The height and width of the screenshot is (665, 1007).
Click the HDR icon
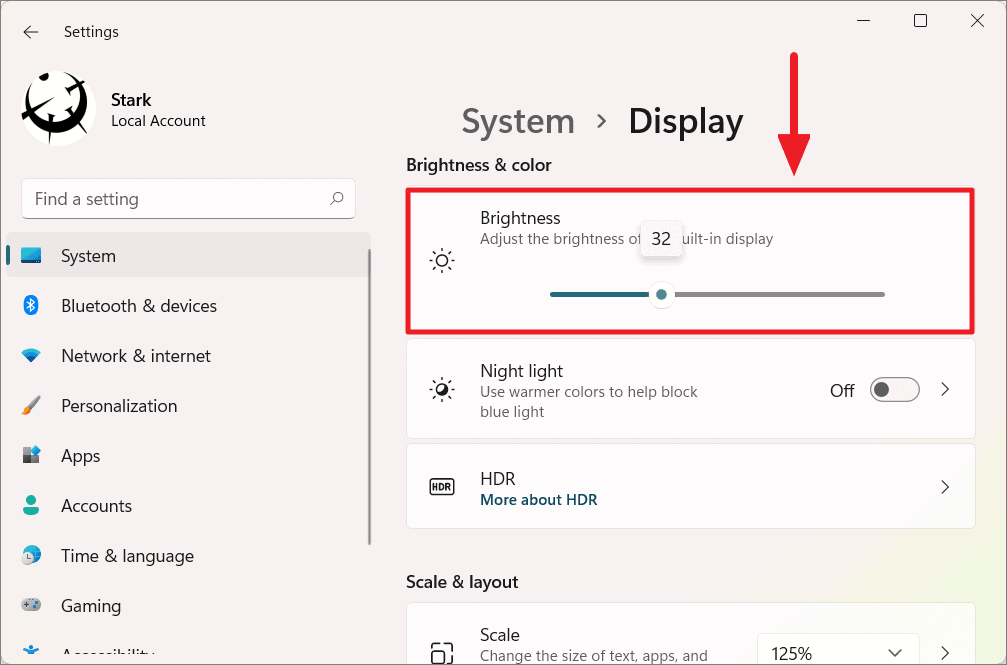pyautogui.click(x=442, y=487)
